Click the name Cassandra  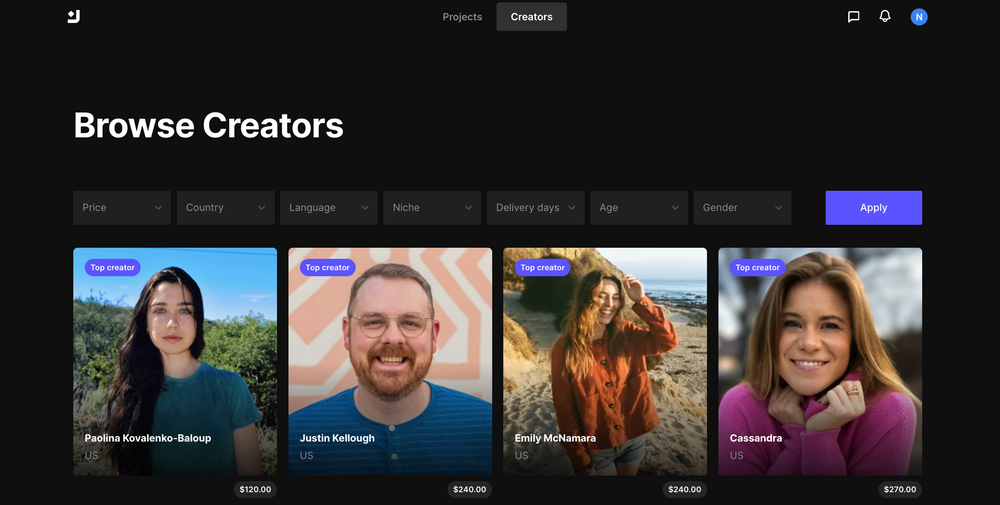[756, 438]
